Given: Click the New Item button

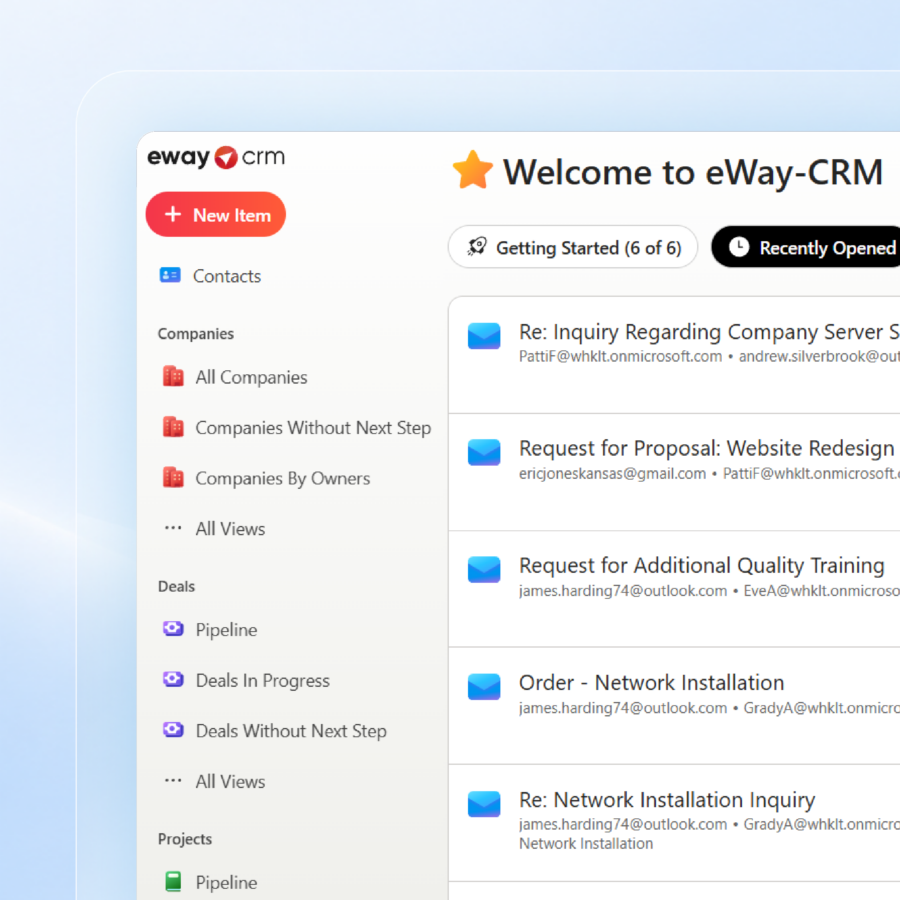Looking at the screenshot, I should (x=216, y=215).
